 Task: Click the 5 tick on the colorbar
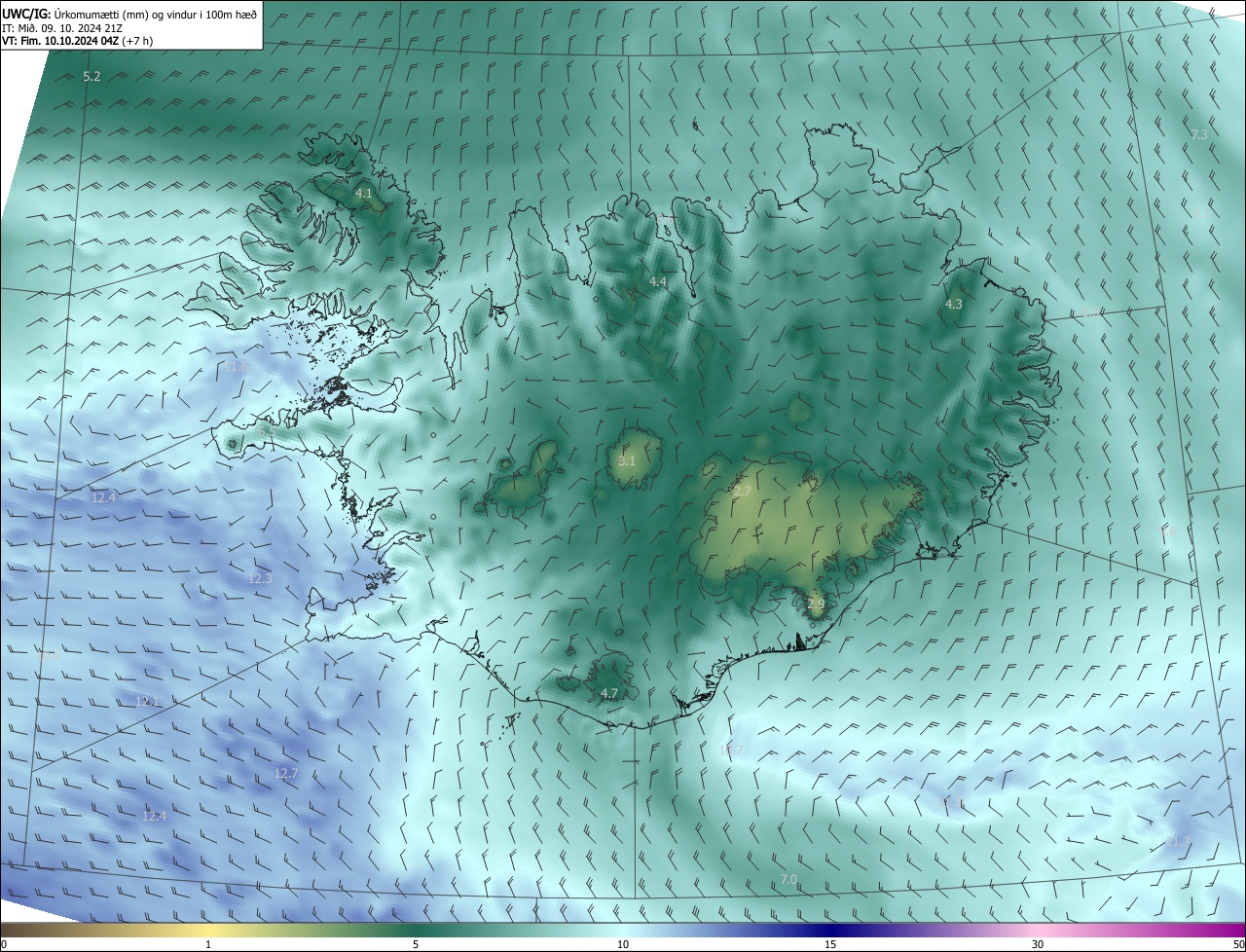(x=416, y=944)
